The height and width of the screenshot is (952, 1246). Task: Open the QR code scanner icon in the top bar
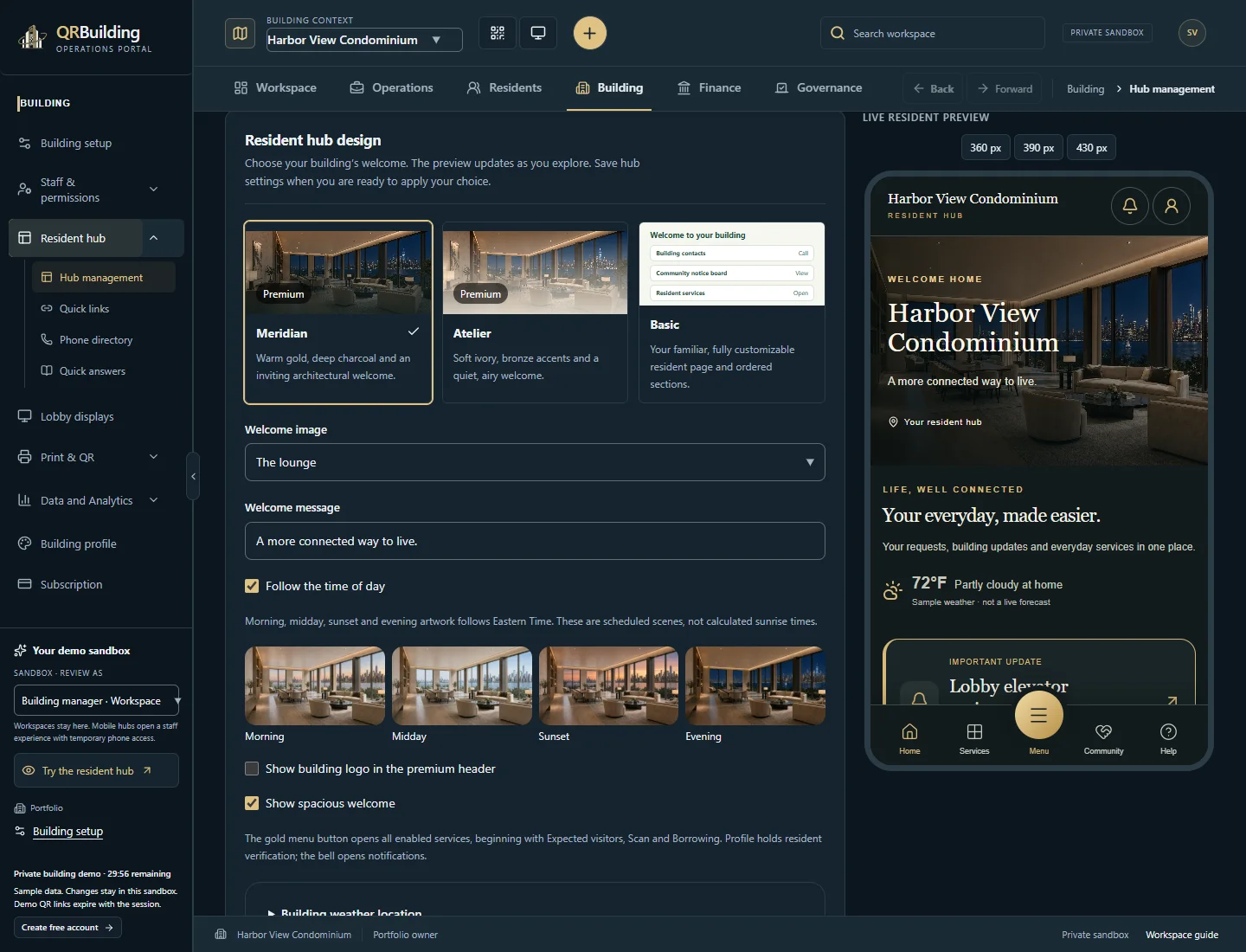(498, 33)
